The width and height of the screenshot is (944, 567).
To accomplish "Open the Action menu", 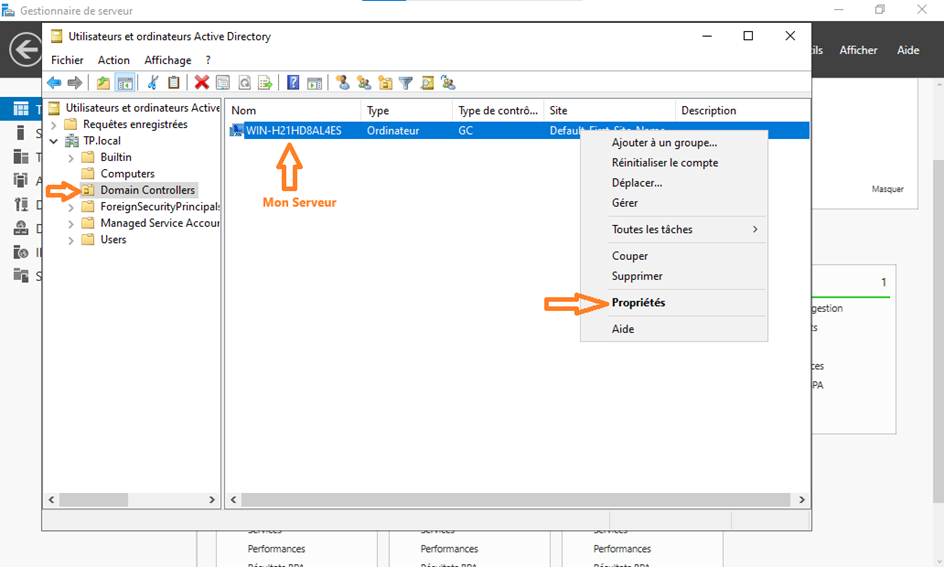I will [114, 60].
